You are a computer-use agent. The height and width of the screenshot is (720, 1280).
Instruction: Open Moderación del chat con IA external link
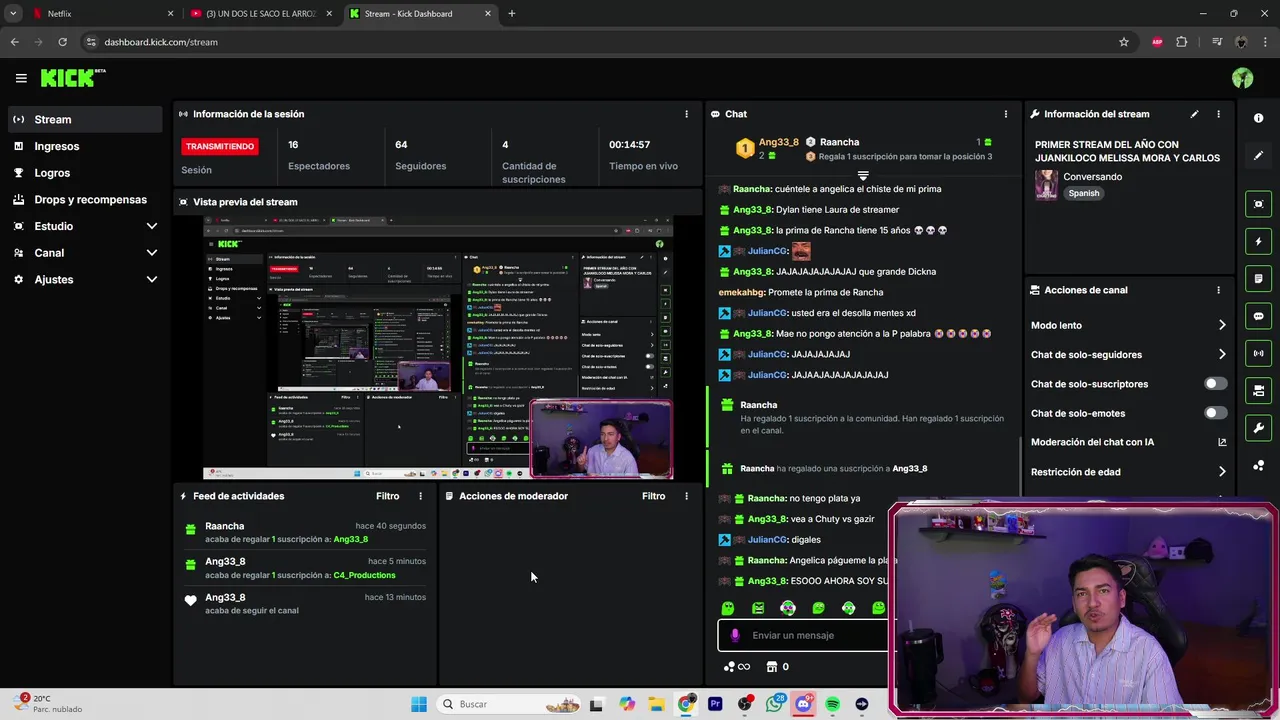(1222, 442)
